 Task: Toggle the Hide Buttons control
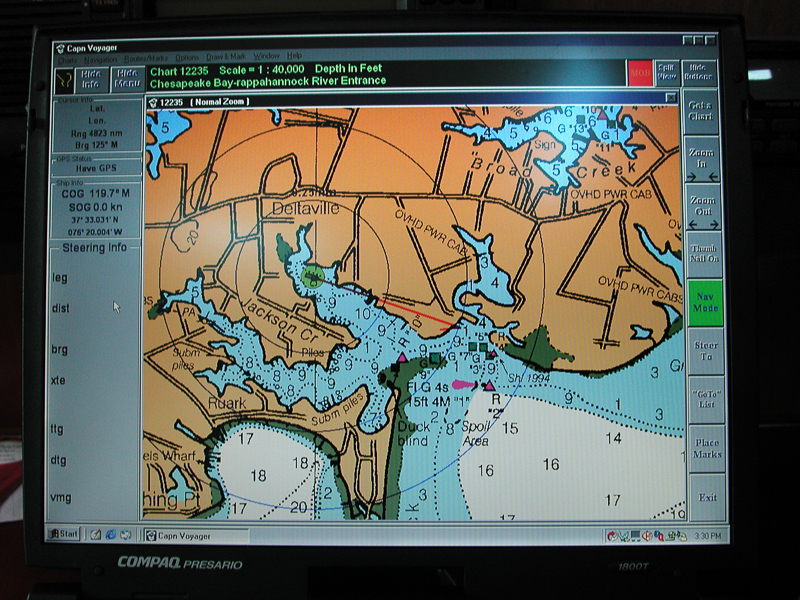[x=698, y=72]
